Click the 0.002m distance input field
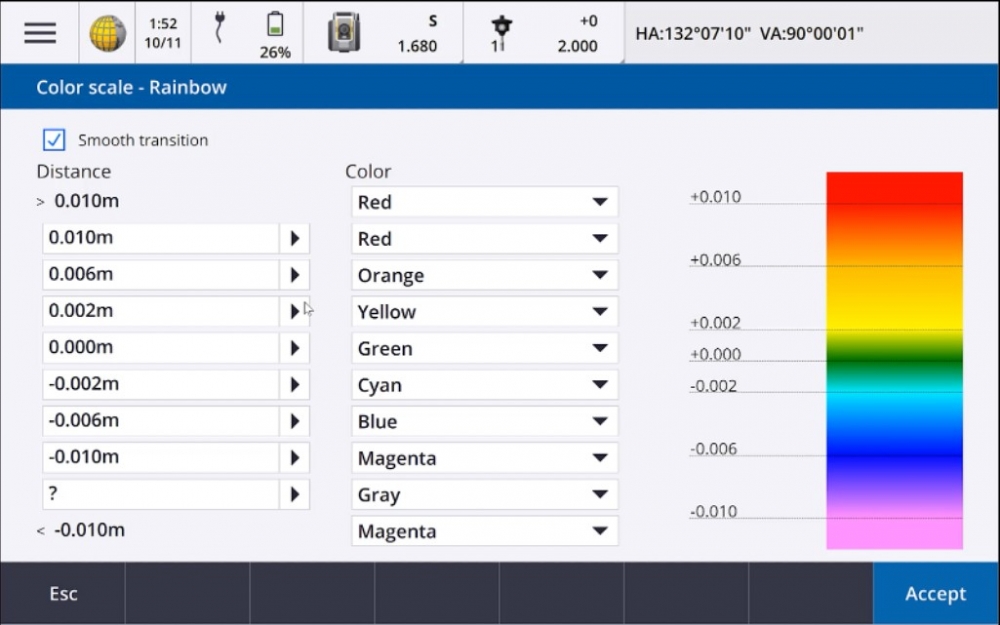 tap(160, 311)
